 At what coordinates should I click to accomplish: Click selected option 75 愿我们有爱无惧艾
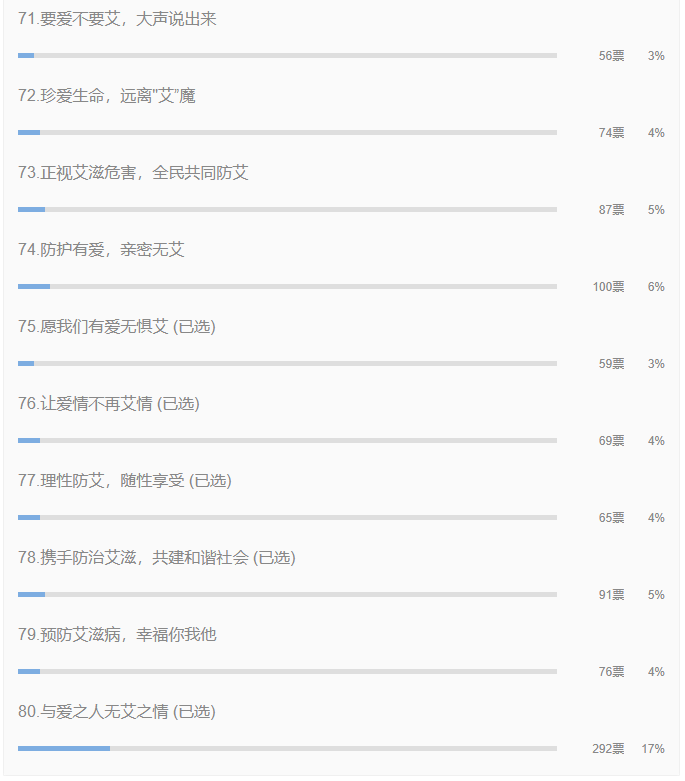117,327
